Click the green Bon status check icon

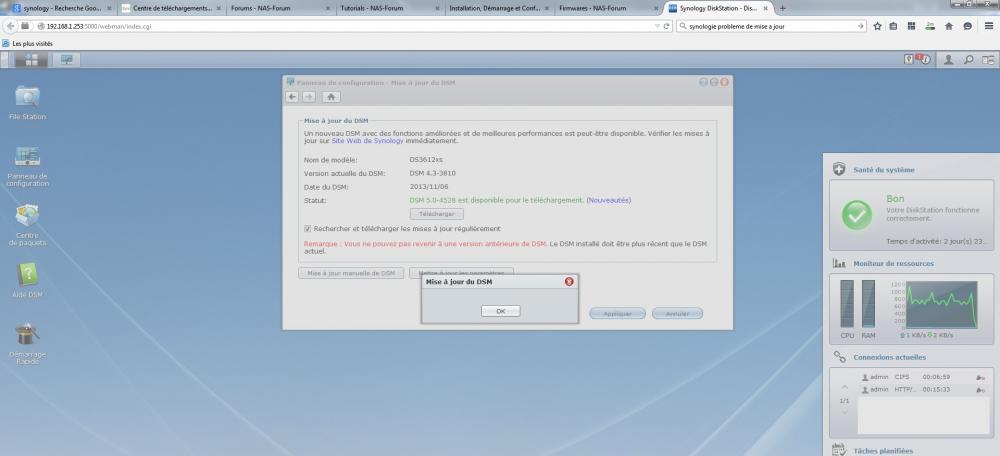[857, 216]
